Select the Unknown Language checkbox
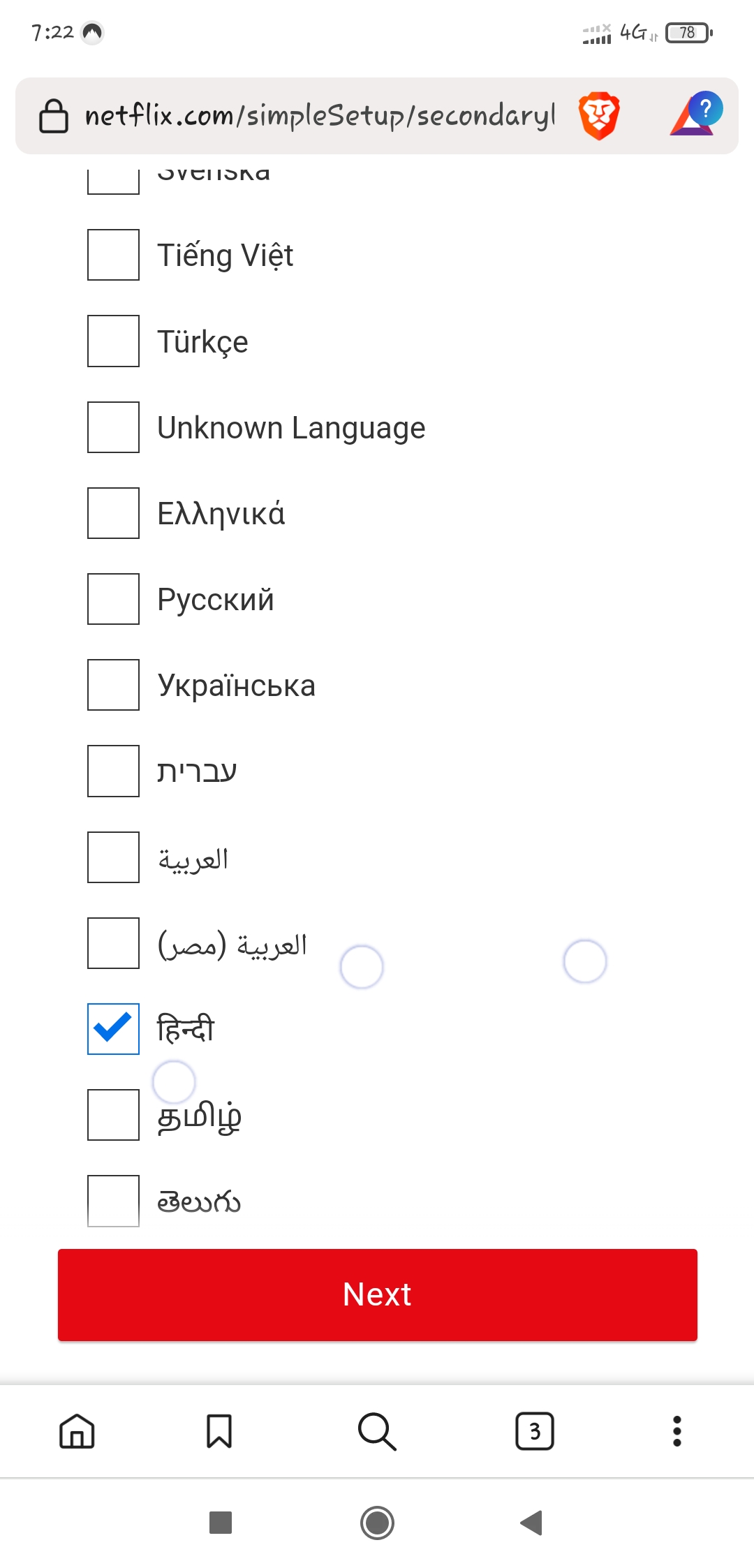Image resolution: width=754 pixels, height=1568 pixels. tap(113, 427)
